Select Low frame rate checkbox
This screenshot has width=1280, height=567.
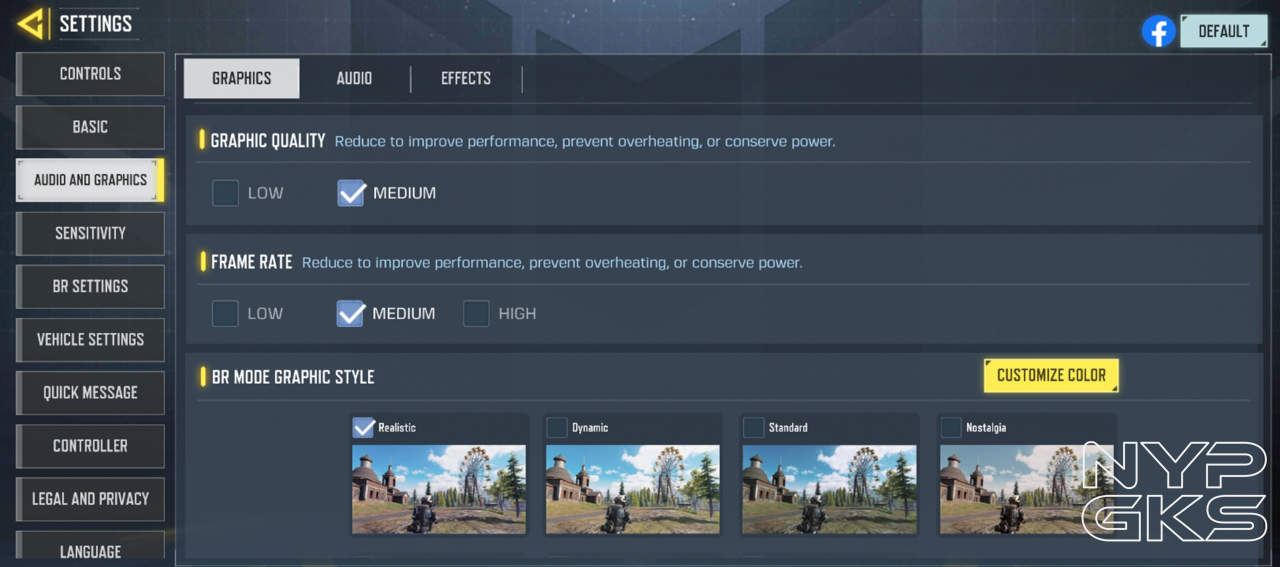(x=225, y=313)
